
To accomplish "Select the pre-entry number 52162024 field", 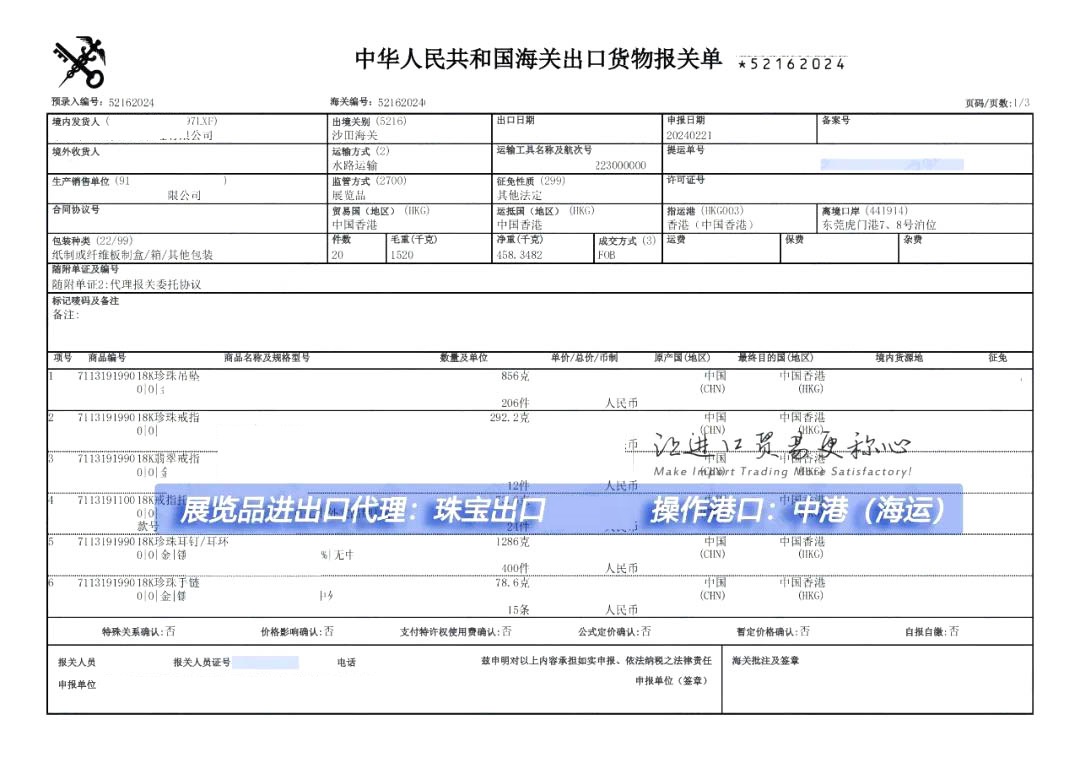I will click(131, 103).
